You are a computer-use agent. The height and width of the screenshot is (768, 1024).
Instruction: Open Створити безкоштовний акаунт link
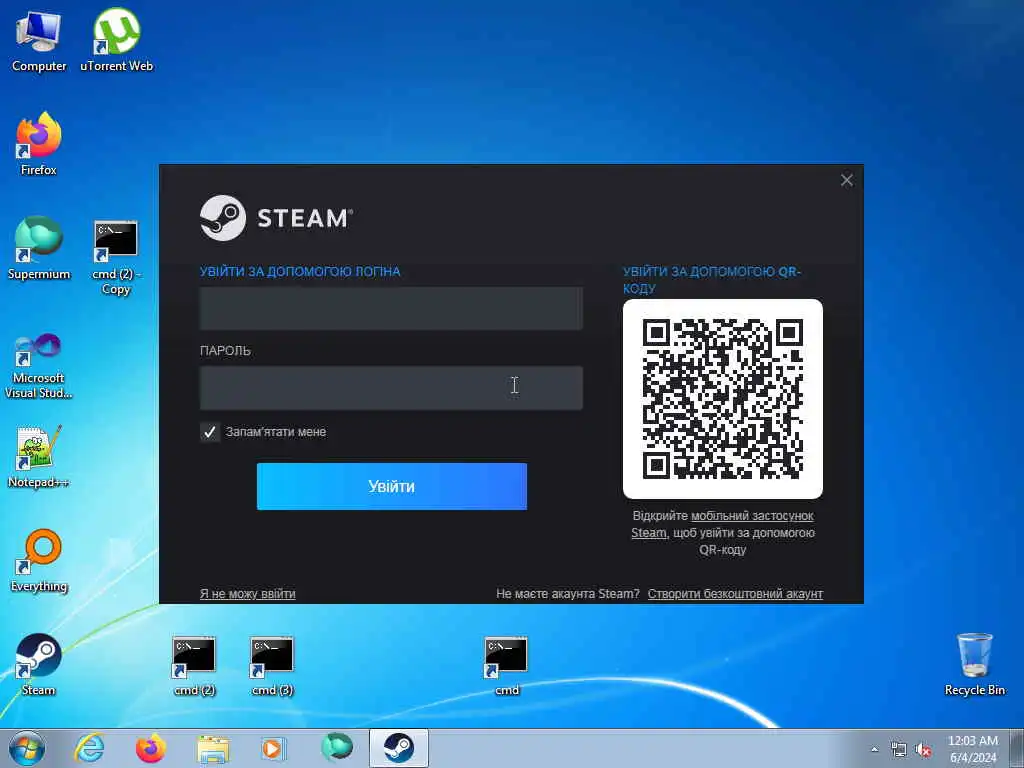click(735, 594)
